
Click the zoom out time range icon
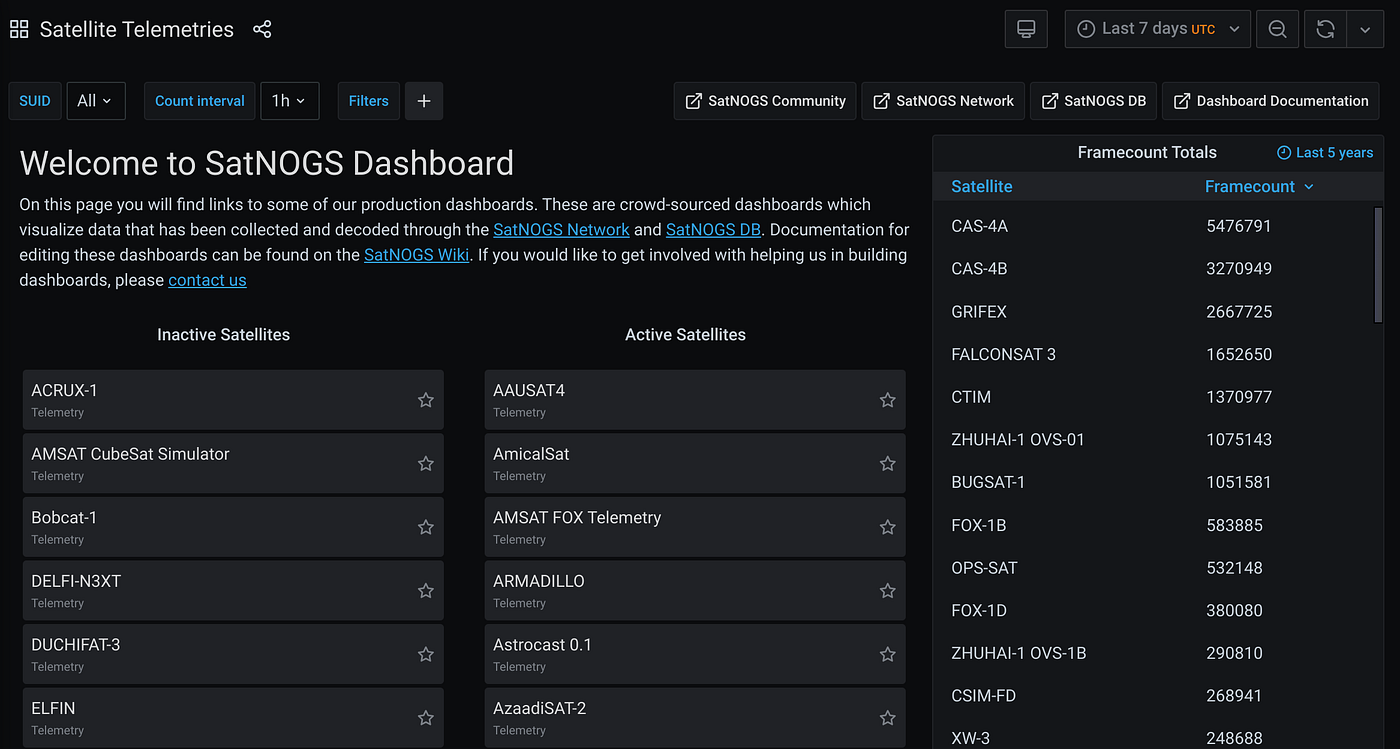1277,29
